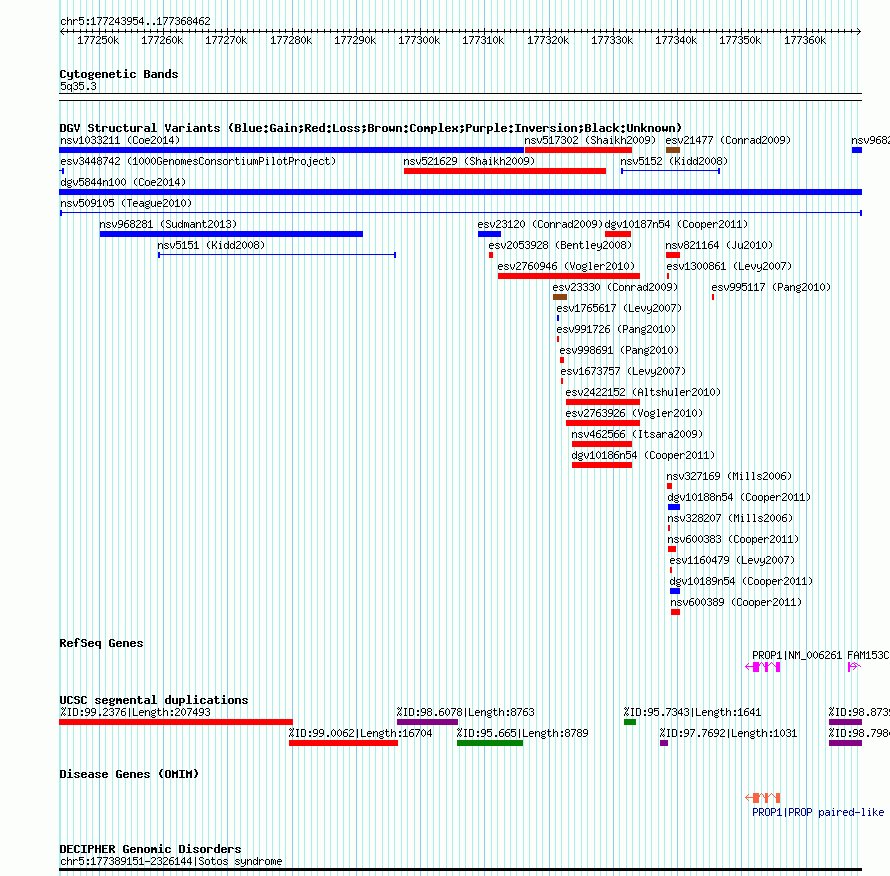Click the PROP1|PROP paired-like OMIM link
Viewport: 890px width, 876px height.
pyautogui.click(x=817, y=813)
